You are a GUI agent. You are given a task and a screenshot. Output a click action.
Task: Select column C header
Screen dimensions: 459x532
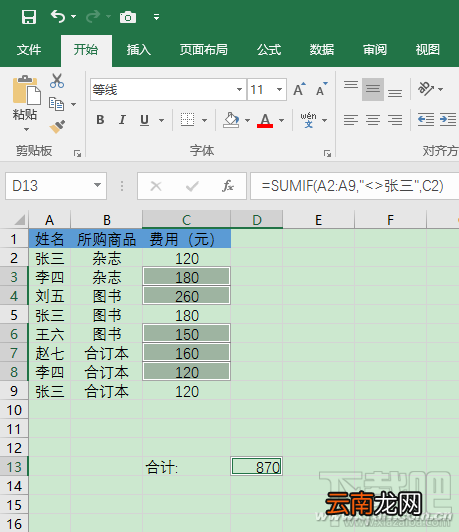[x=187, y=220]
